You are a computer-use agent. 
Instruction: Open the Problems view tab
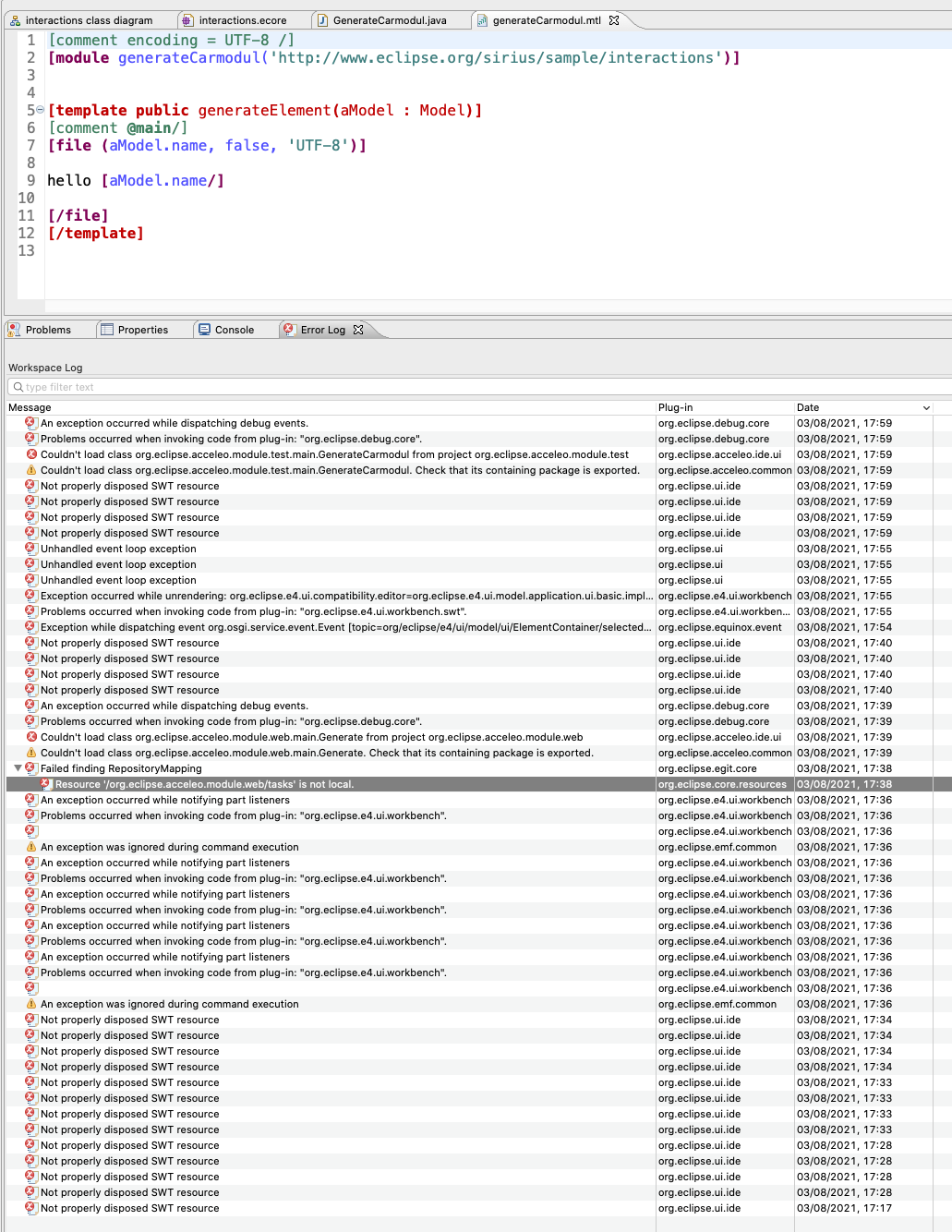click(x=48, y=330)
